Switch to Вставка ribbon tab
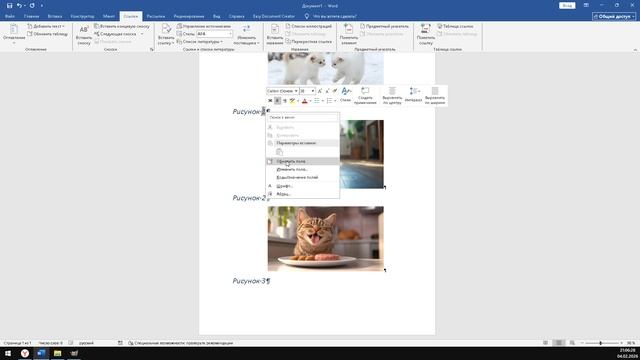 click(55, 16)
